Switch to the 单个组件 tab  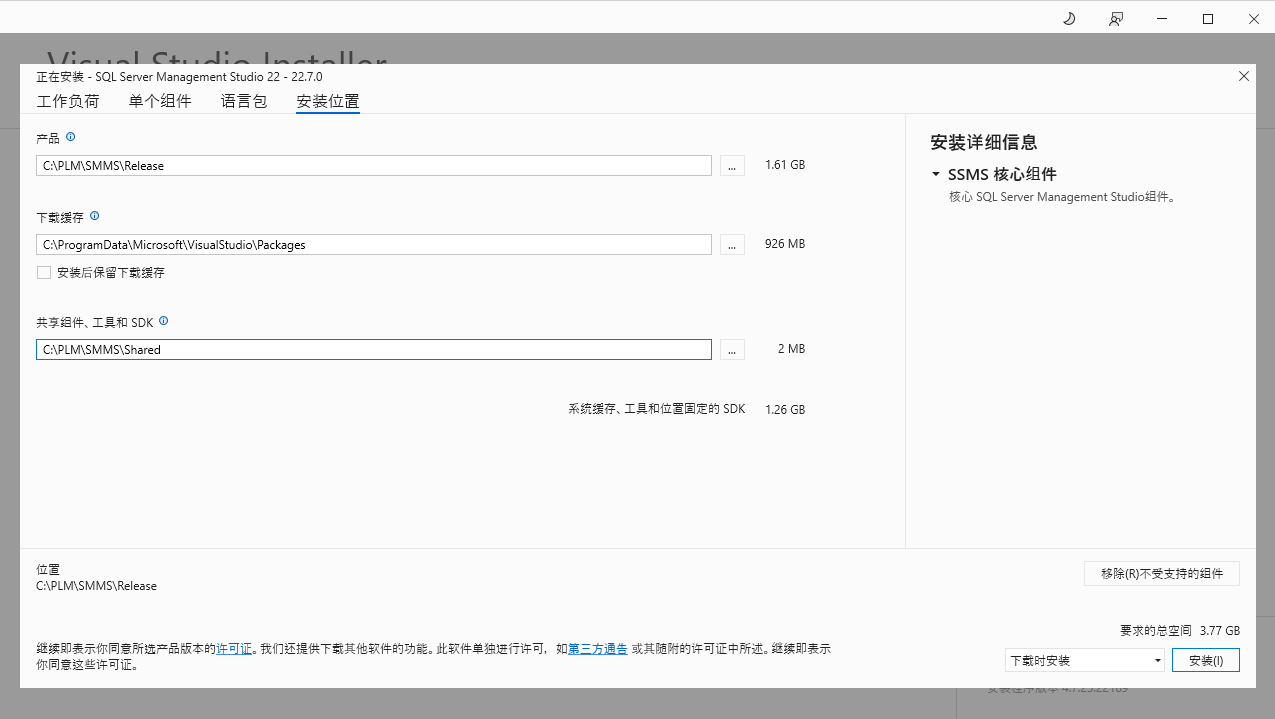160,101
